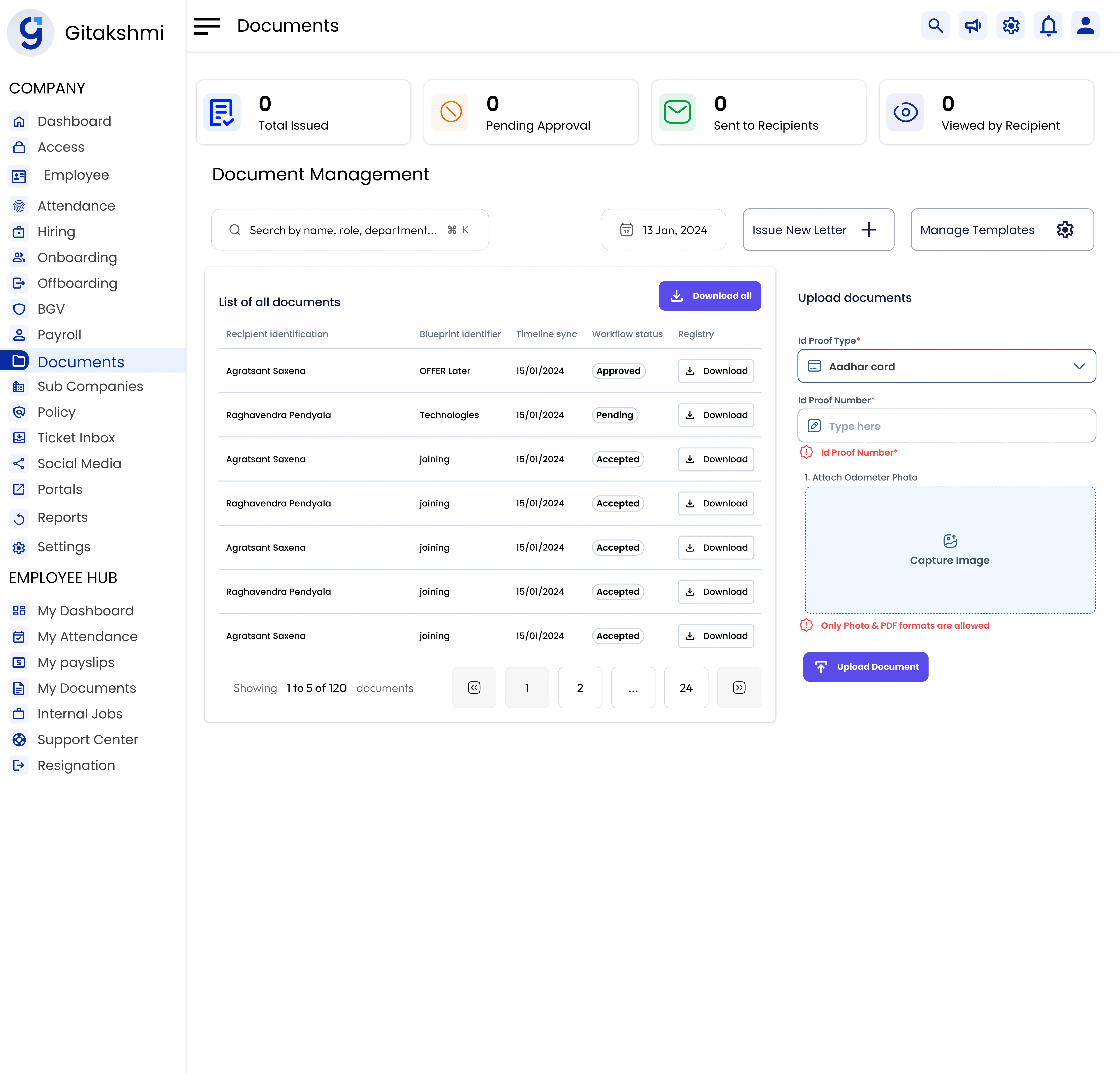Open the announcements megaphone icon
Image resolution: width=1120 pixels, height=1074 pixels.
pyautogui.click(x=973, y=26)
